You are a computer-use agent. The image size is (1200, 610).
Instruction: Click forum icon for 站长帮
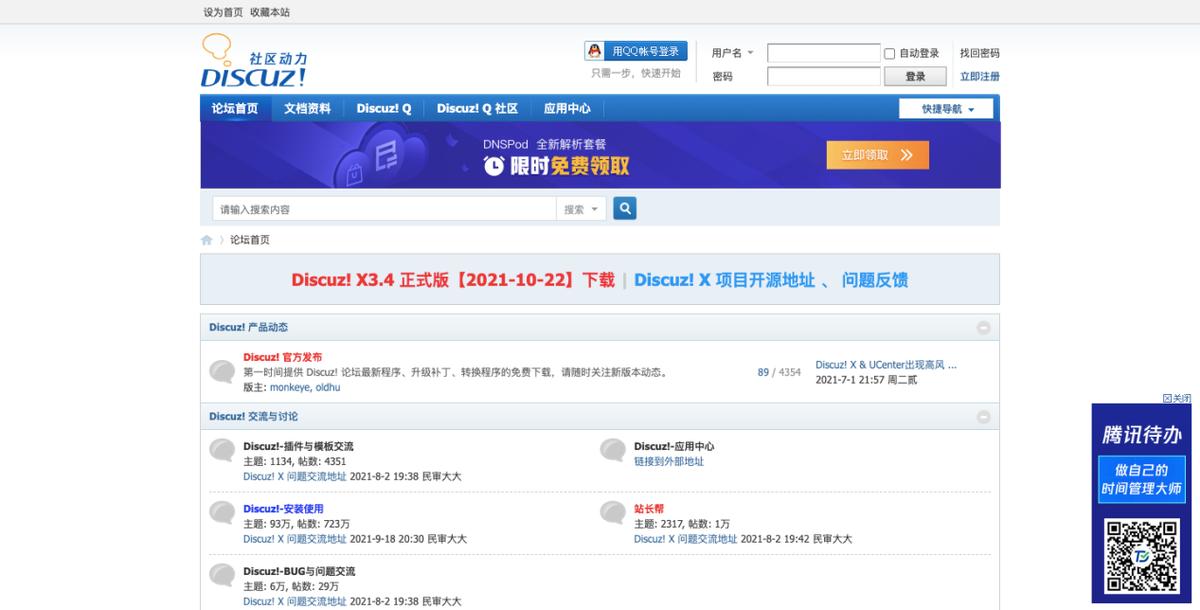pos(613,513)
